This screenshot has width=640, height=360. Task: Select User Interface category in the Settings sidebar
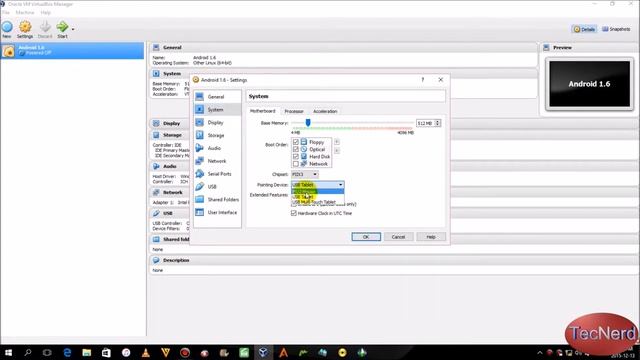(x=217, y=212)
